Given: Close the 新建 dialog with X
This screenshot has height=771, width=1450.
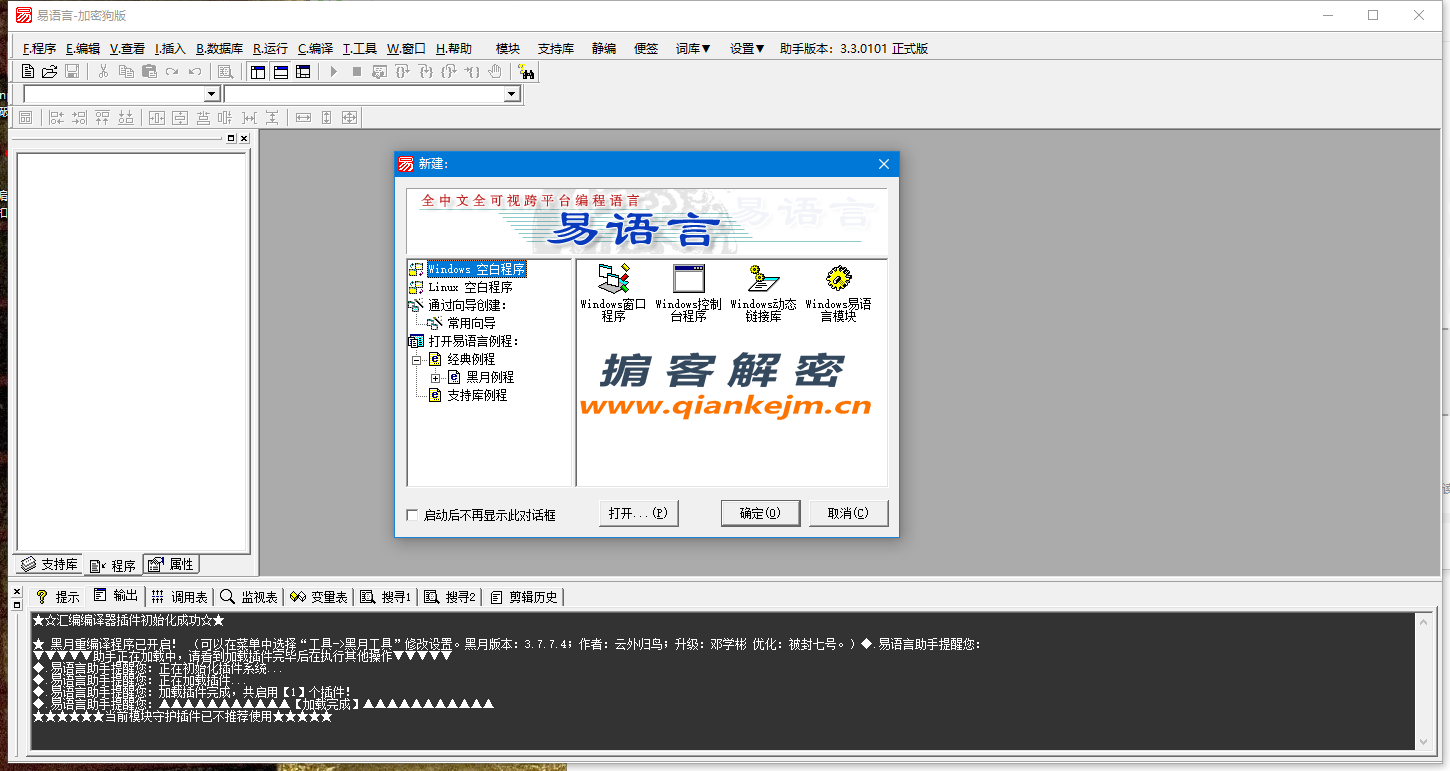Looking at the screenshot, I should point(884,164).
